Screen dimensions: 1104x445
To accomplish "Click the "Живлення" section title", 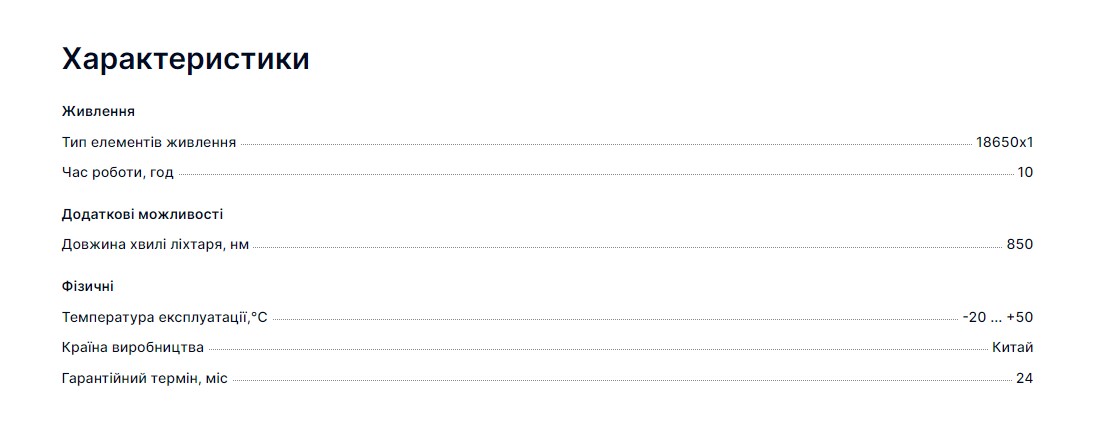I will click(98, 111).
